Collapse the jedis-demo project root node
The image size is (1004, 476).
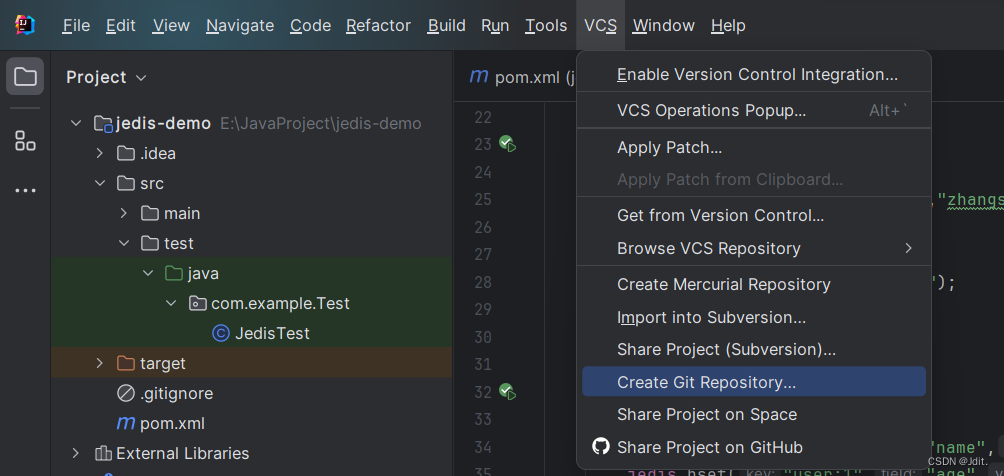tap(76, 124)
